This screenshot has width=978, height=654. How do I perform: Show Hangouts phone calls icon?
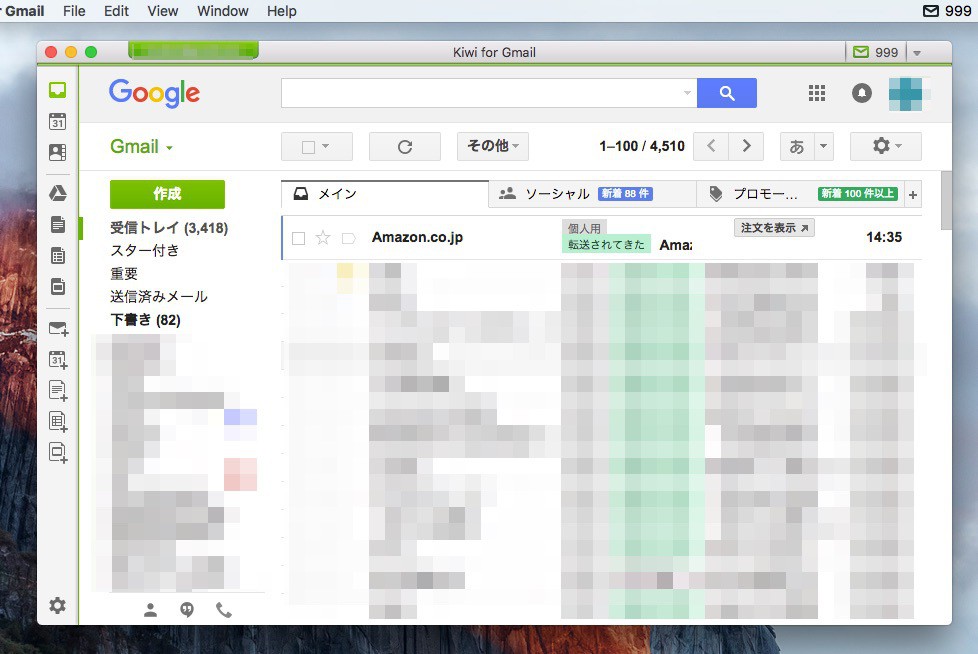224,610
